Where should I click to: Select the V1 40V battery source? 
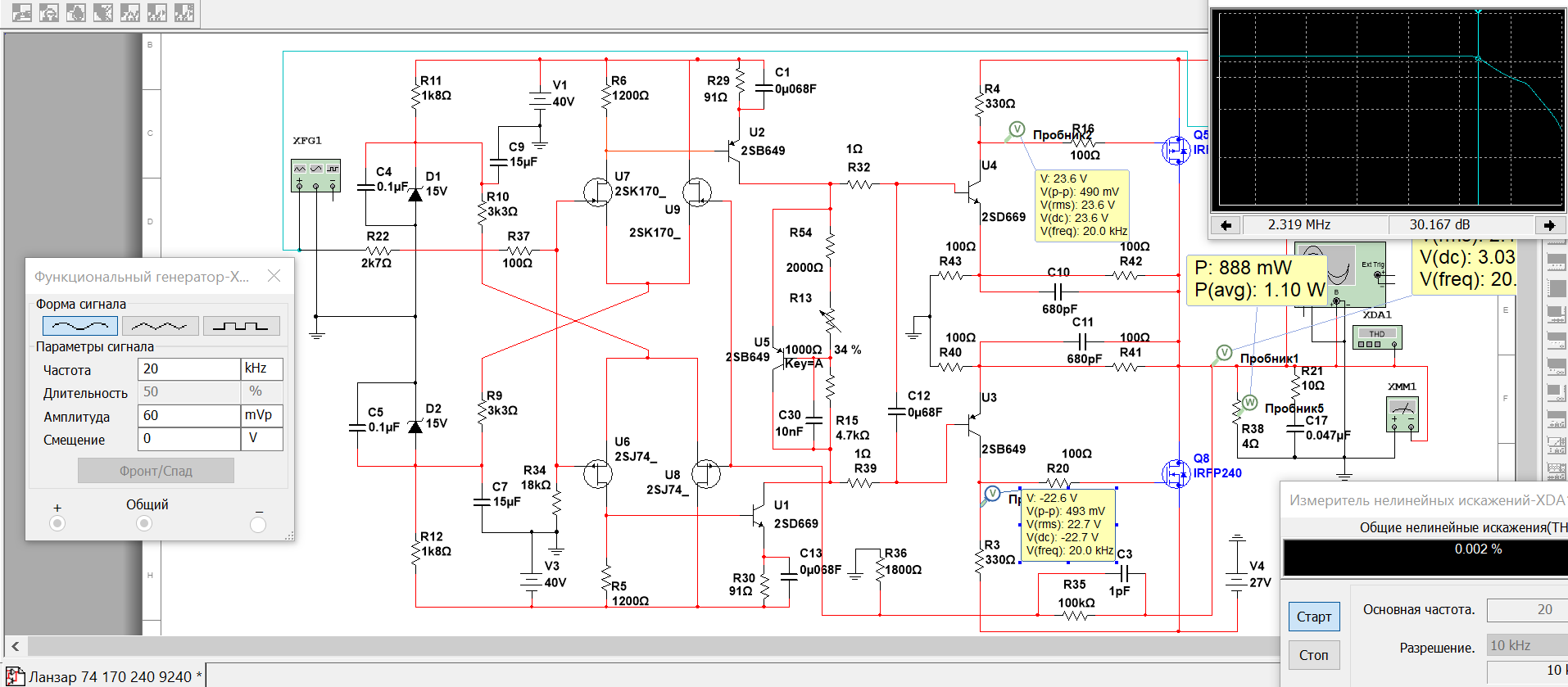coord(539,101)
